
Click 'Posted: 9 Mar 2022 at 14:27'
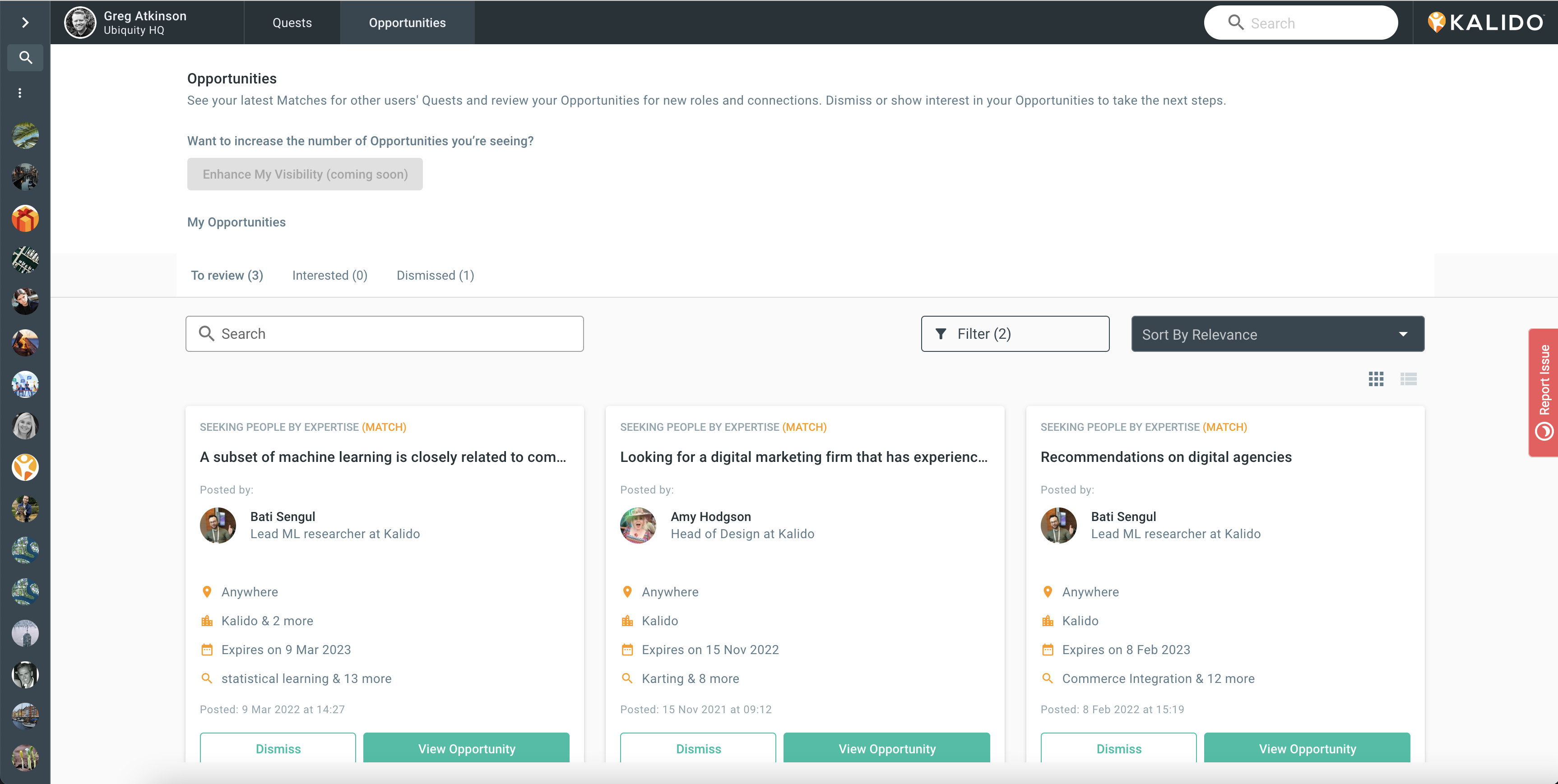coord(272,710)
